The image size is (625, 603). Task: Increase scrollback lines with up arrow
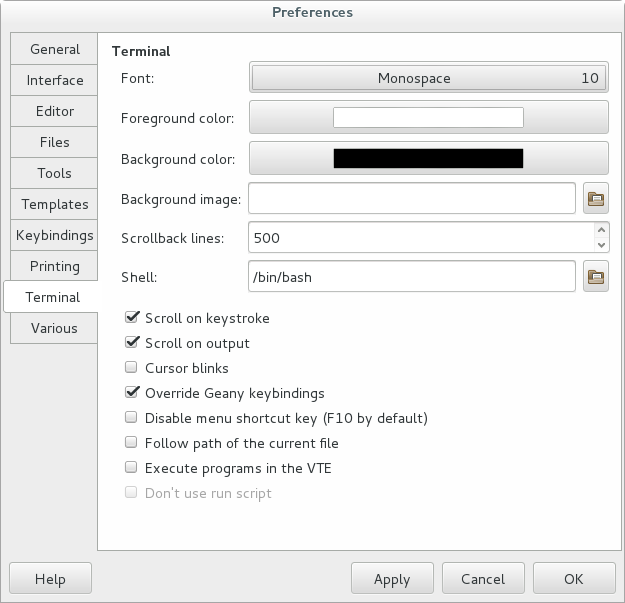pos(600,230)
